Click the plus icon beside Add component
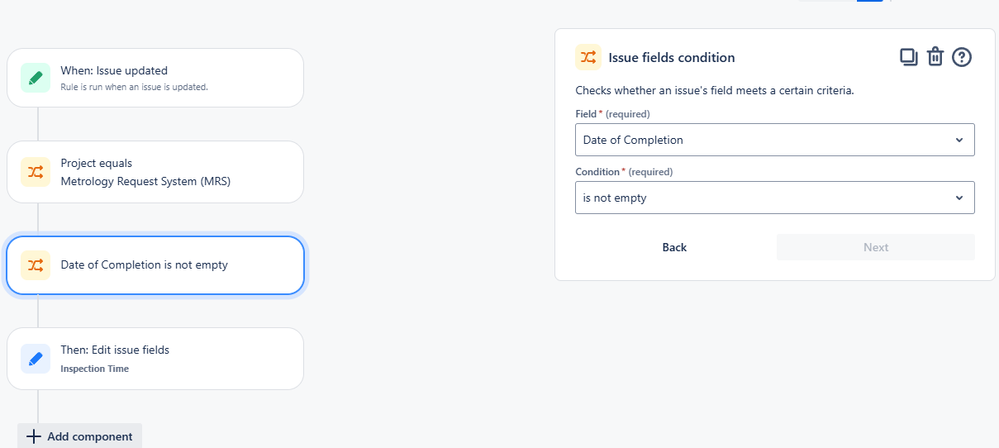Screen dimensions: 999x448 [34, 437]
